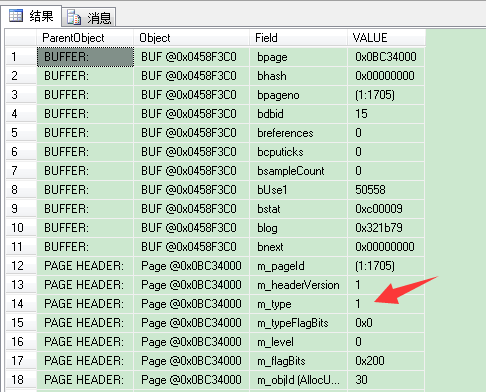This screenshot has height=392, width=486.
Task: Click the bhash field cell
Action: (298, 76)
